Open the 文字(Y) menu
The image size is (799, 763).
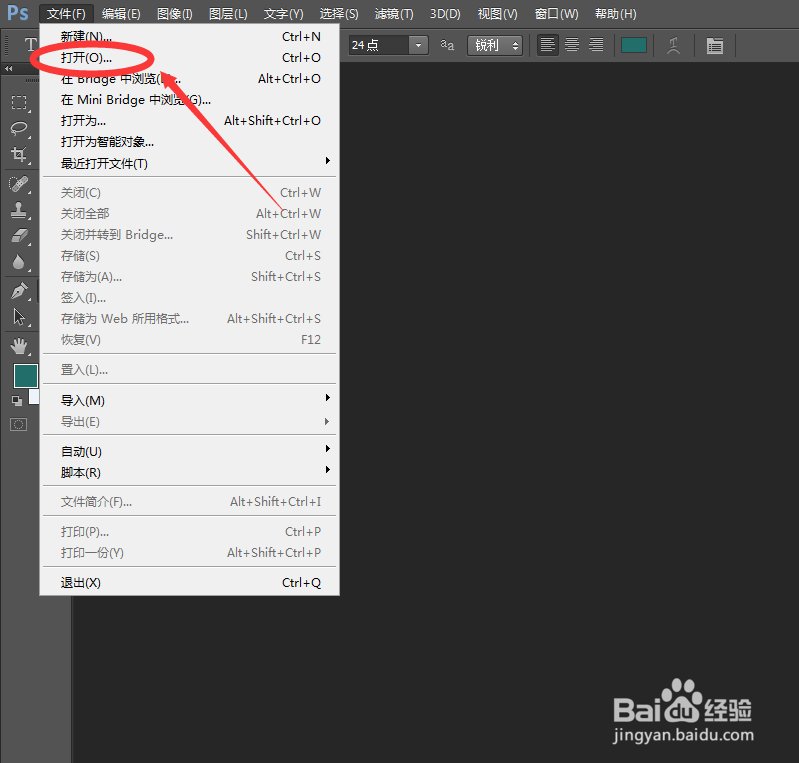click(283, 14)
